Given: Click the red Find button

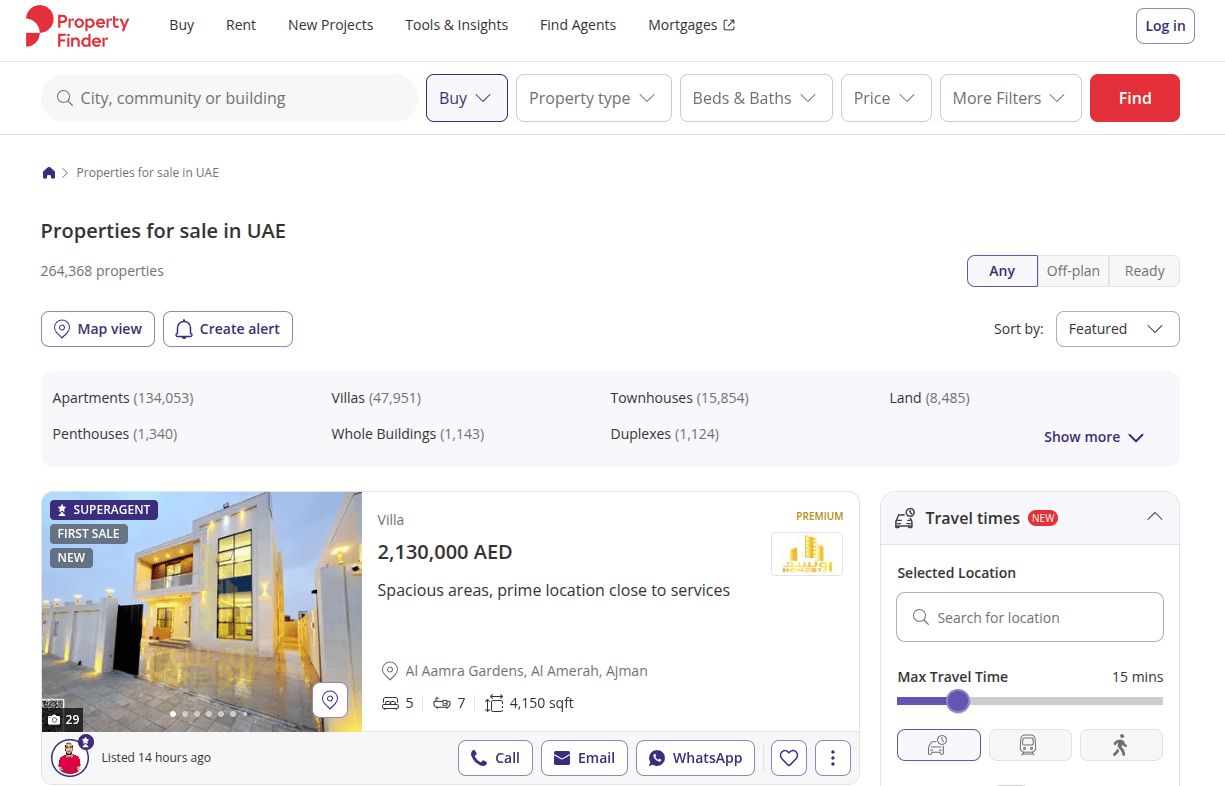Looking at the screenshot, I should [1134, 98].
